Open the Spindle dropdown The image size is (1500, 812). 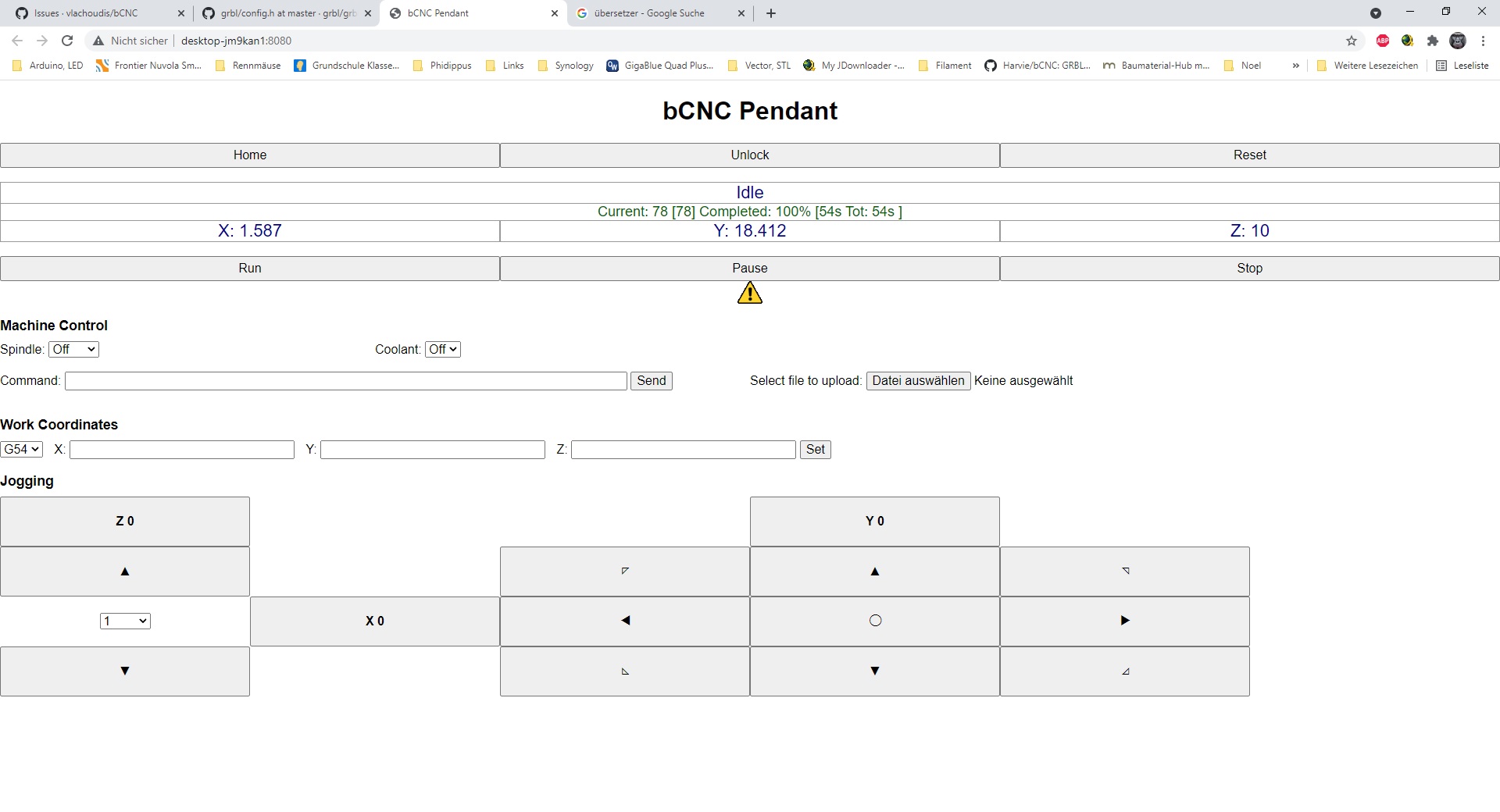click(73, 350)
